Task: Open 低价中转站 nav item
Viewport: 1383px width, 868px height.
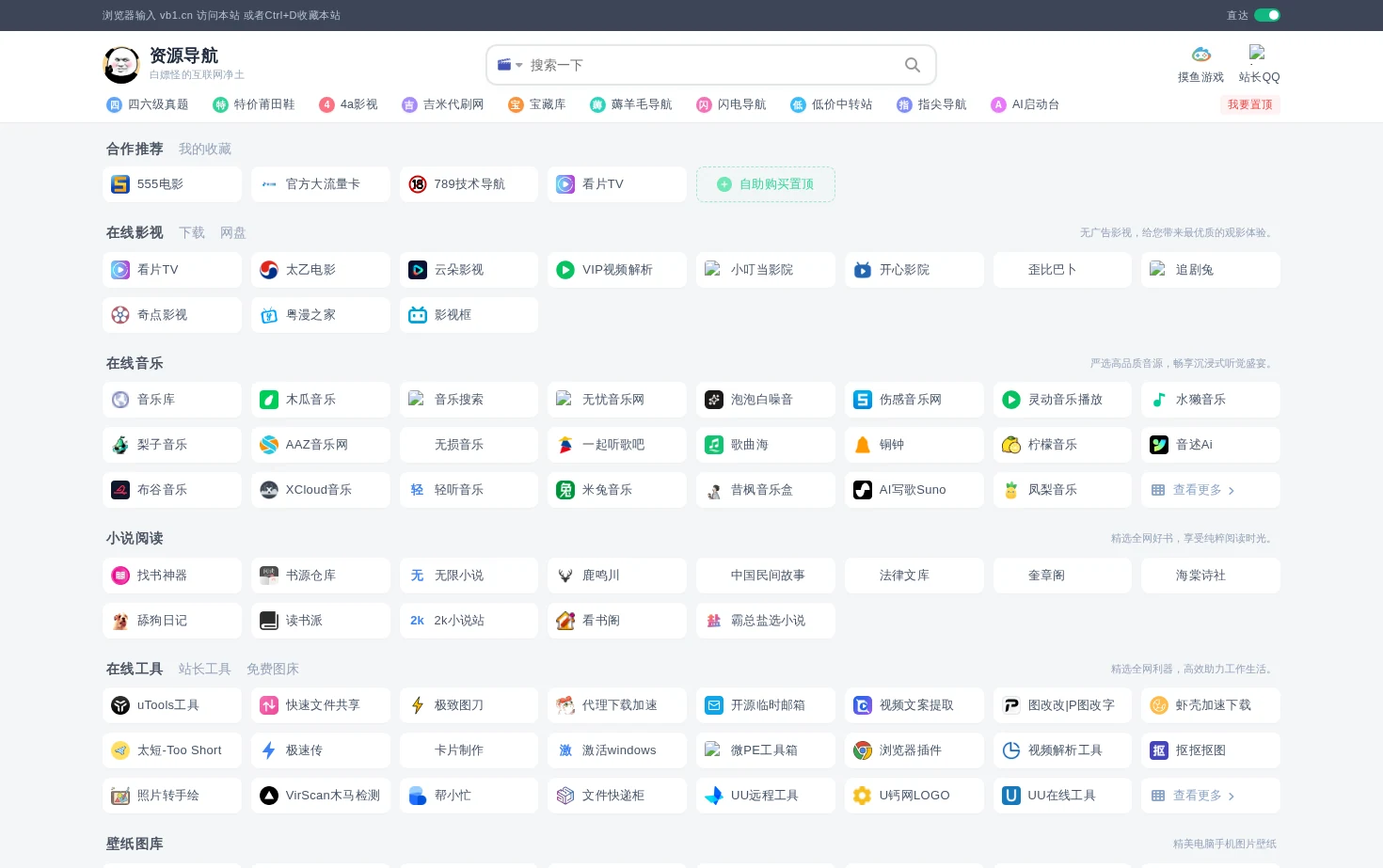Action: pyautogui.click(x=832, y=104)
